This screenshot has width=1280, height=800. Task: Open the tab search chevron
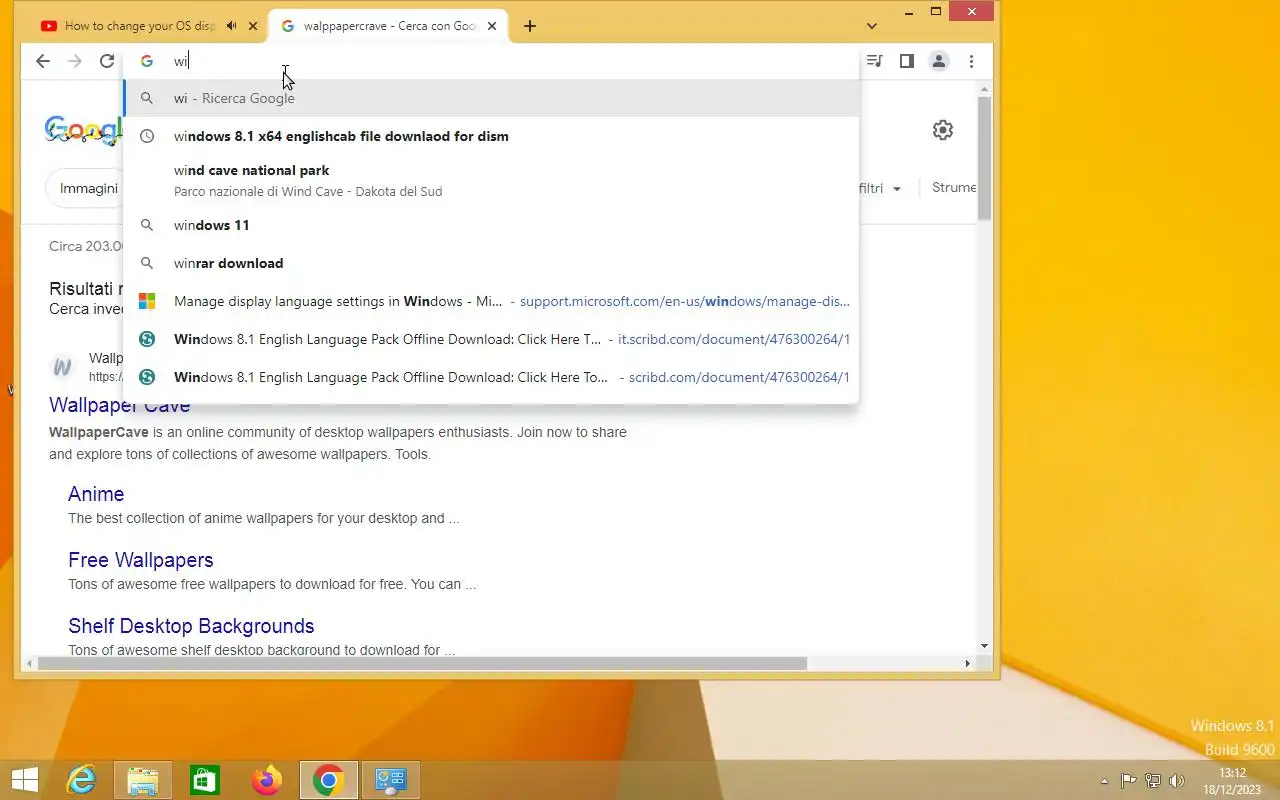coord(872,26)
